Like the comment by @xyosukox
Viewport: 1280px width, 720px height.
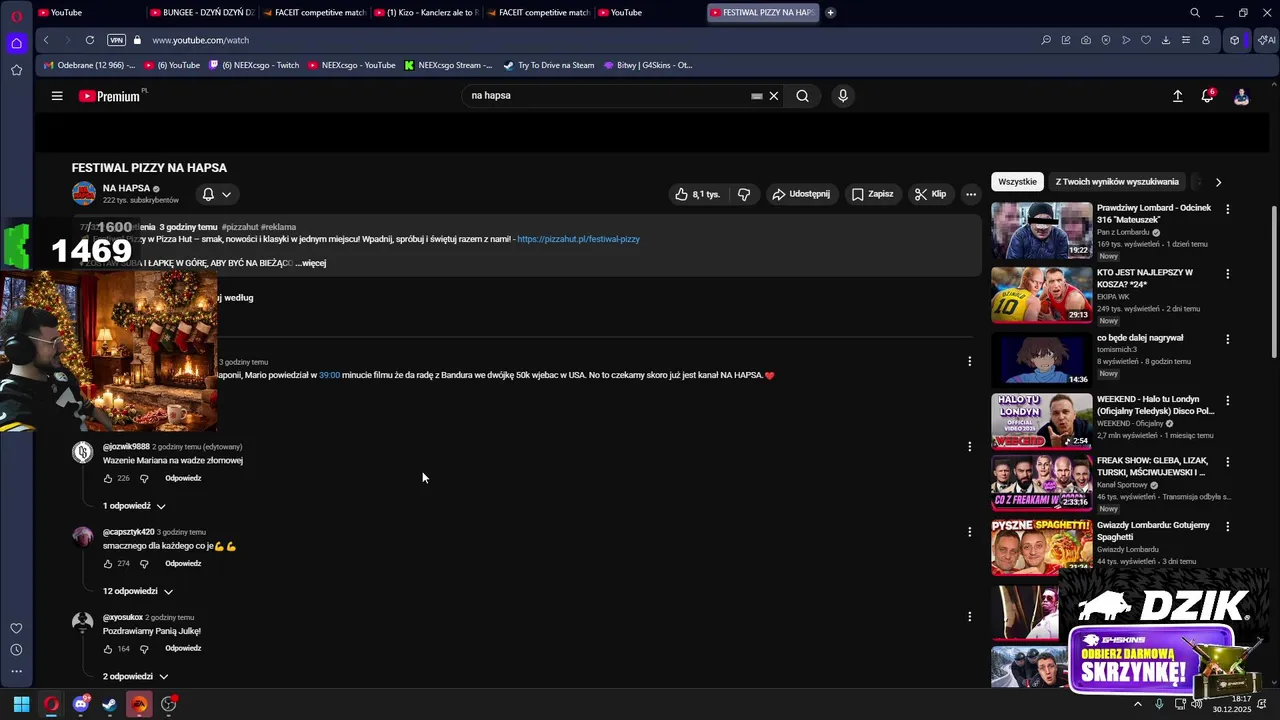coord(108,648)
